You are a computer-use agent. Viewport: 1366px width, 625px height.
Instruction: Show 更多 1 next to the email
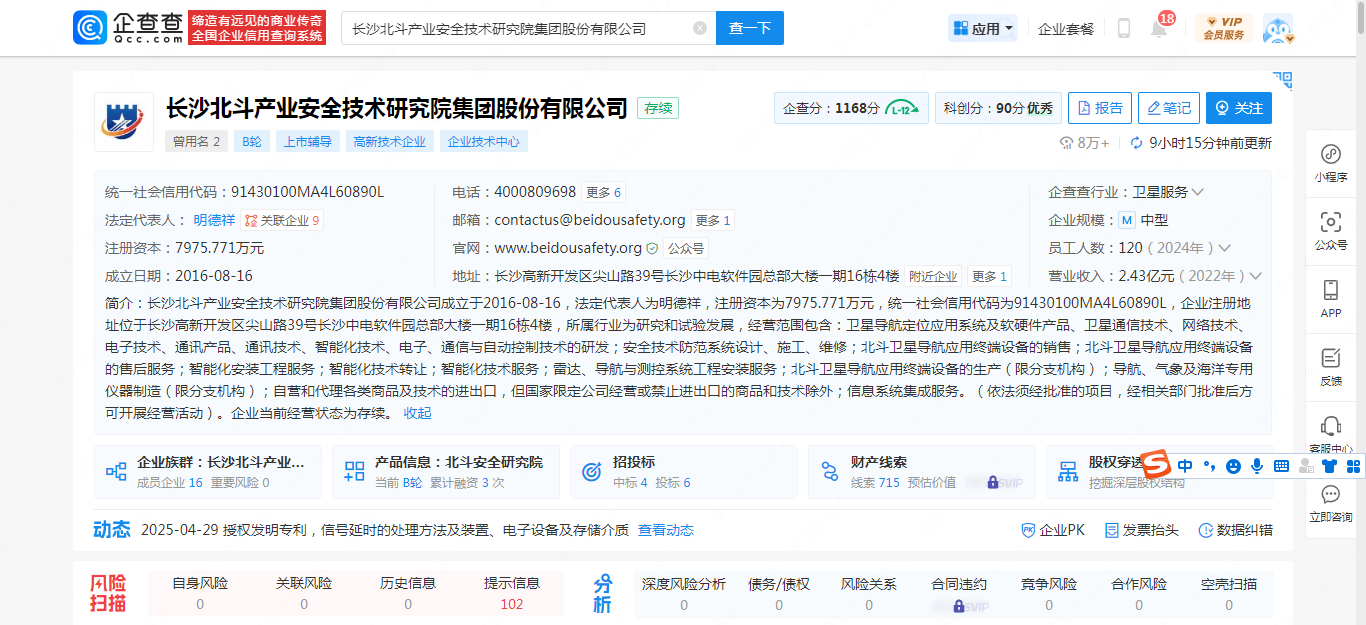(713, 220)
